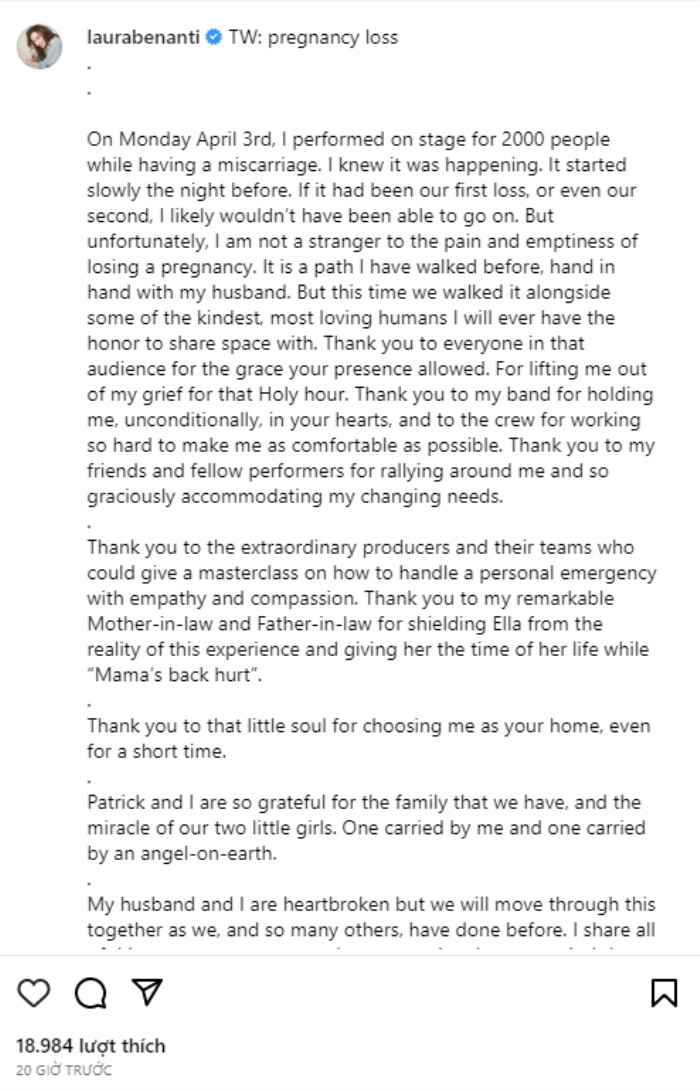Click the "TW: pregnancy loss" caption heading
700x1091 pixels.
tap(313, 37)
